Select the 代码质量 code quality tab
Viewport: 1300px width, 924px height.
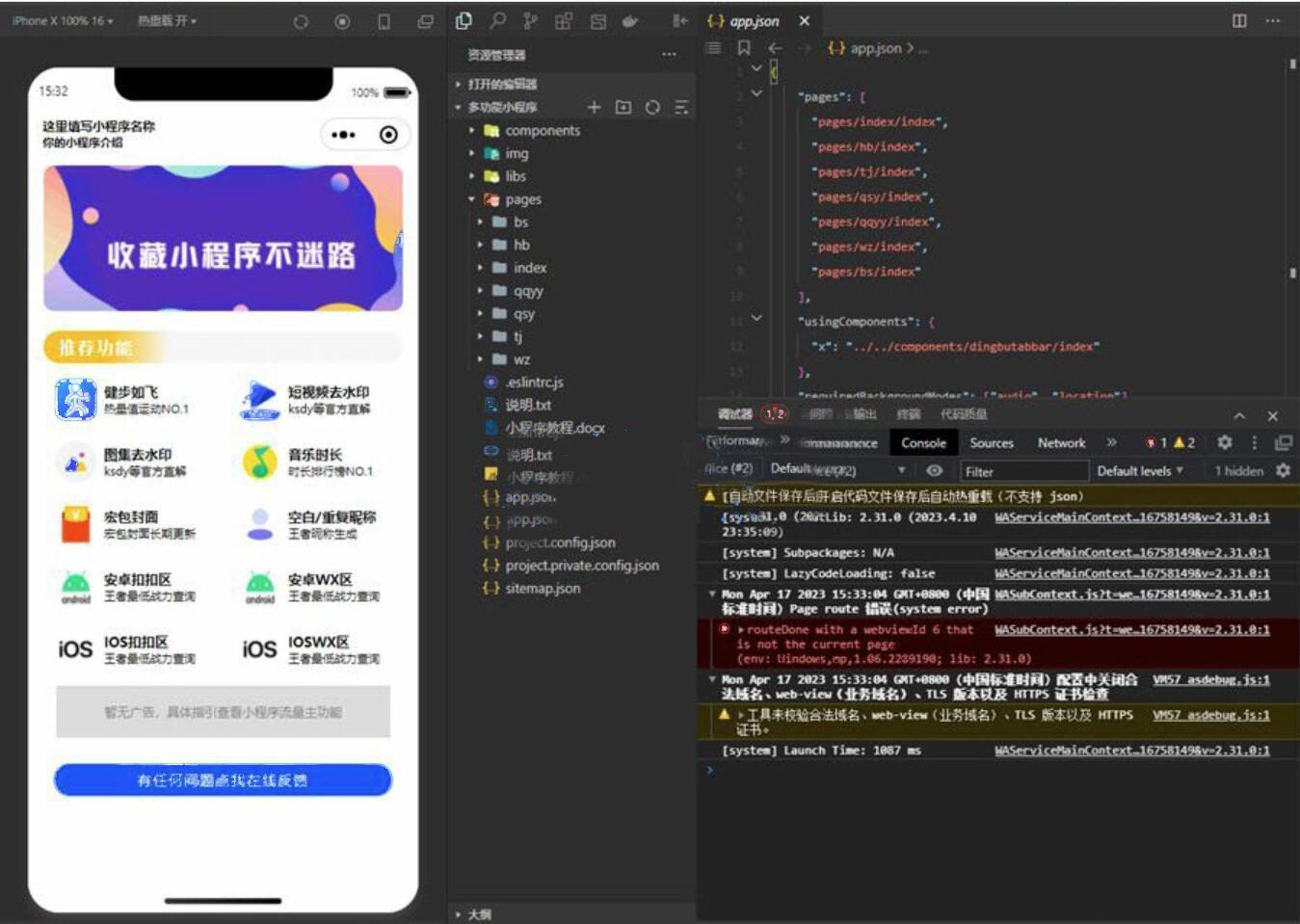click(964, 414)
